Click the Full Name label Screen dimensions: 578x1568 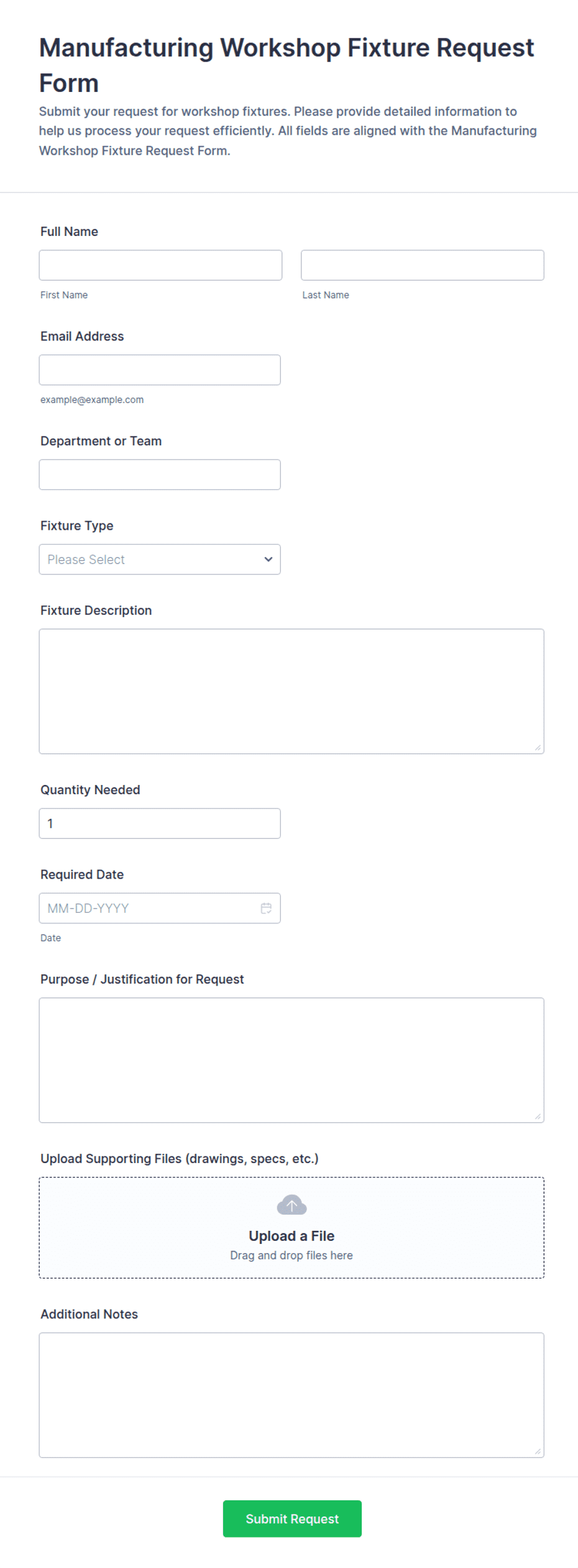click(69, 232)
